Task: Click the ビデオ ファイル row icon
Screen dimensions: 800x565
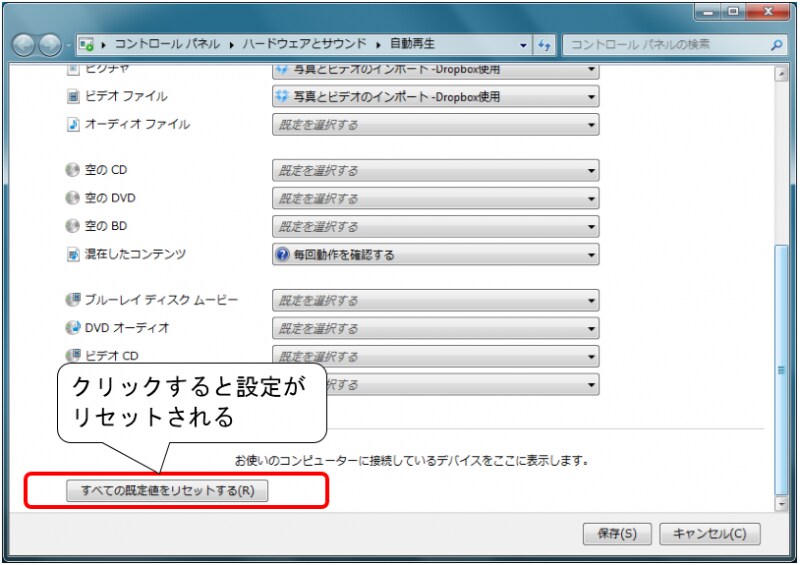Action: [x=73, y=96]
